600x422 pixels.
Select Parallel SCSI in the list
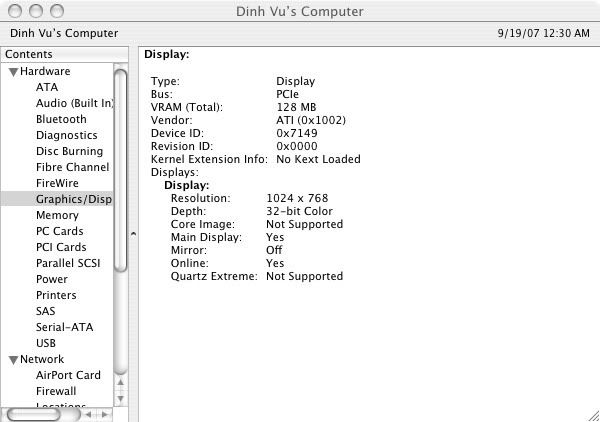(x=68, y=263)
